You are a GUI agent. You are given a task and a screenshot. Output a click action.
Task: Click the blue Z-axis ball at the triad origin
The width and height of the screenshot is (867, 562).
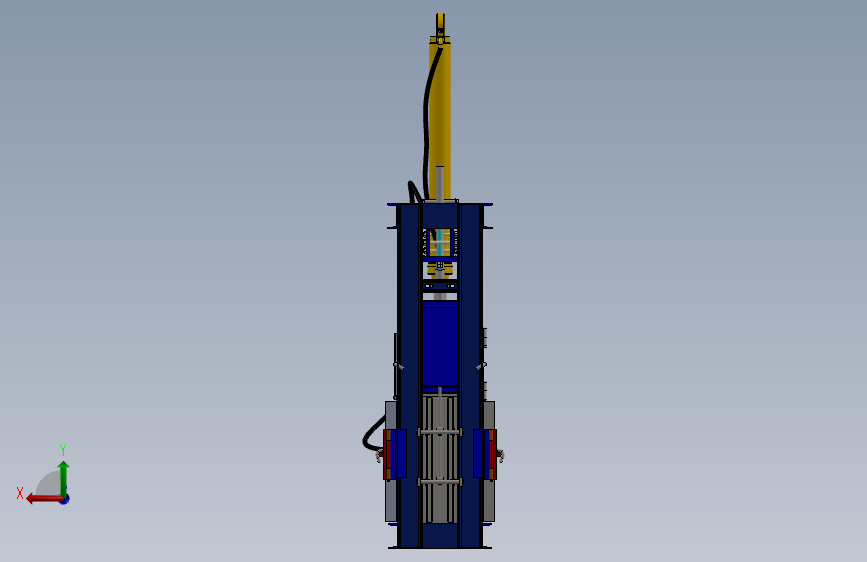(65, 500)
